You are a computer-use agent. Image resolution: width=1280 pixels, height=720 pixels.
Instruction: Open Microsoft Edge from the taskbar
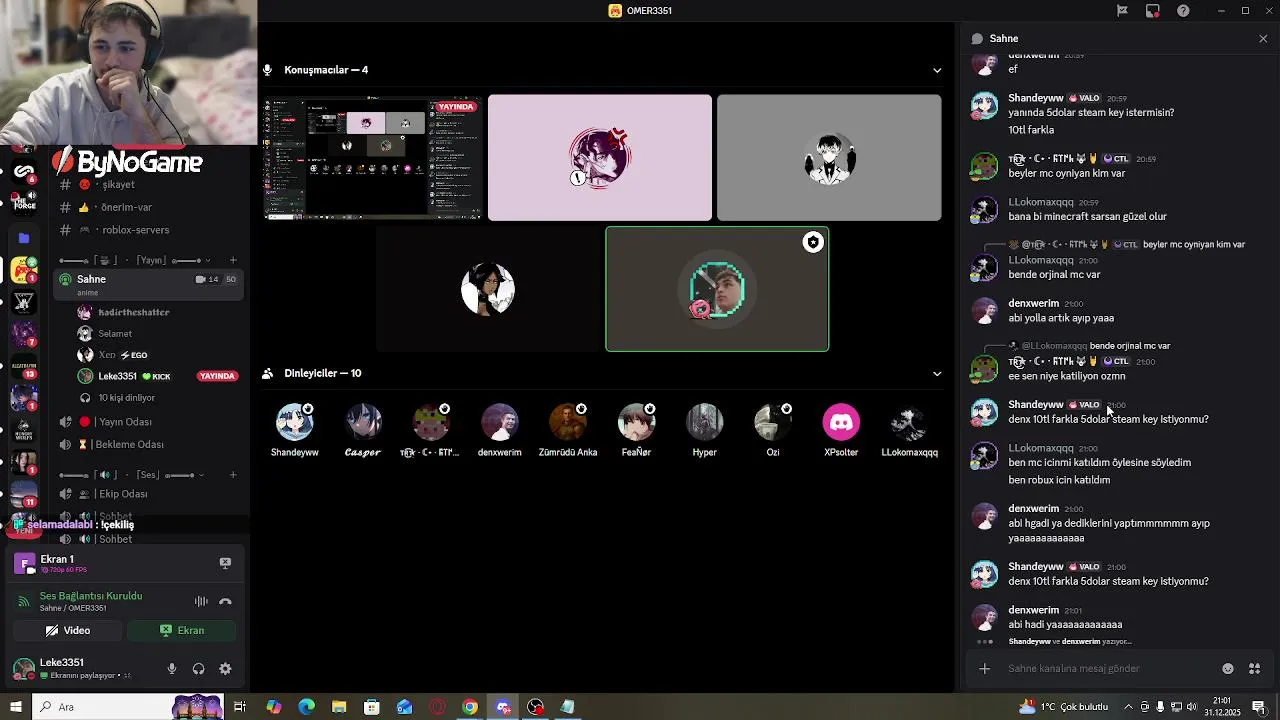306,707
